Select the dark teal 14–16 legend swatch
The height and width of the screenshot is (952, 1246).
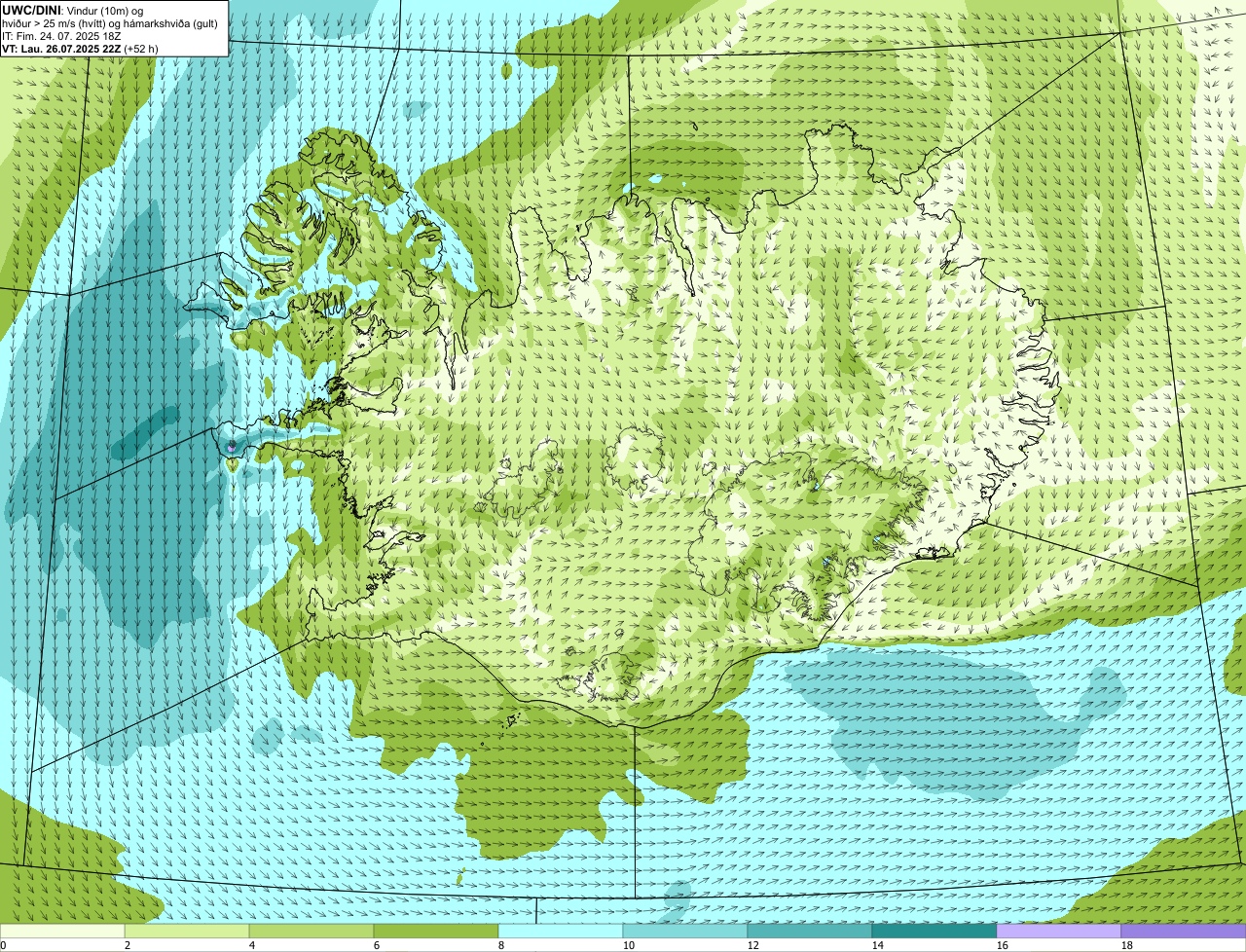pos(934,932)
